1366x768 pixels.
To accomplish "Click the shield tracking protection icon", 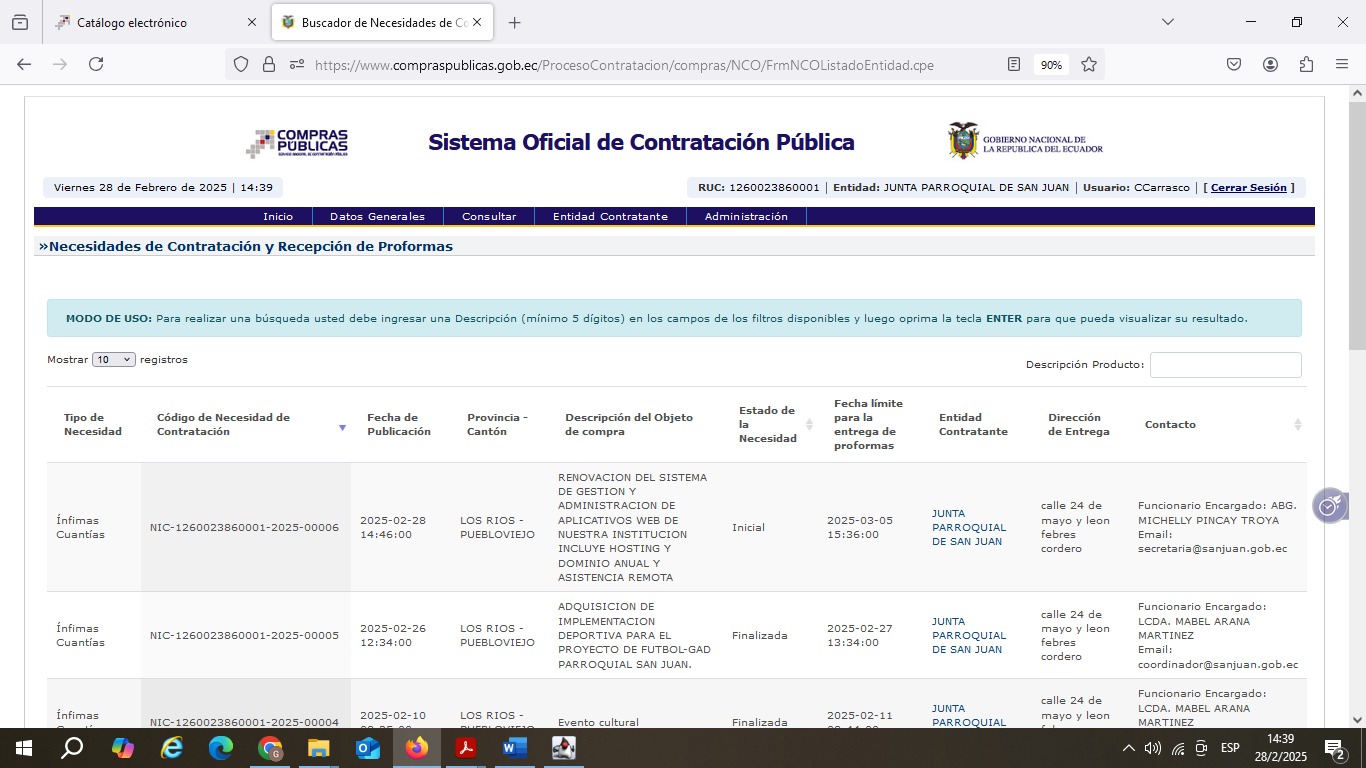I will [x=240, y=64].
